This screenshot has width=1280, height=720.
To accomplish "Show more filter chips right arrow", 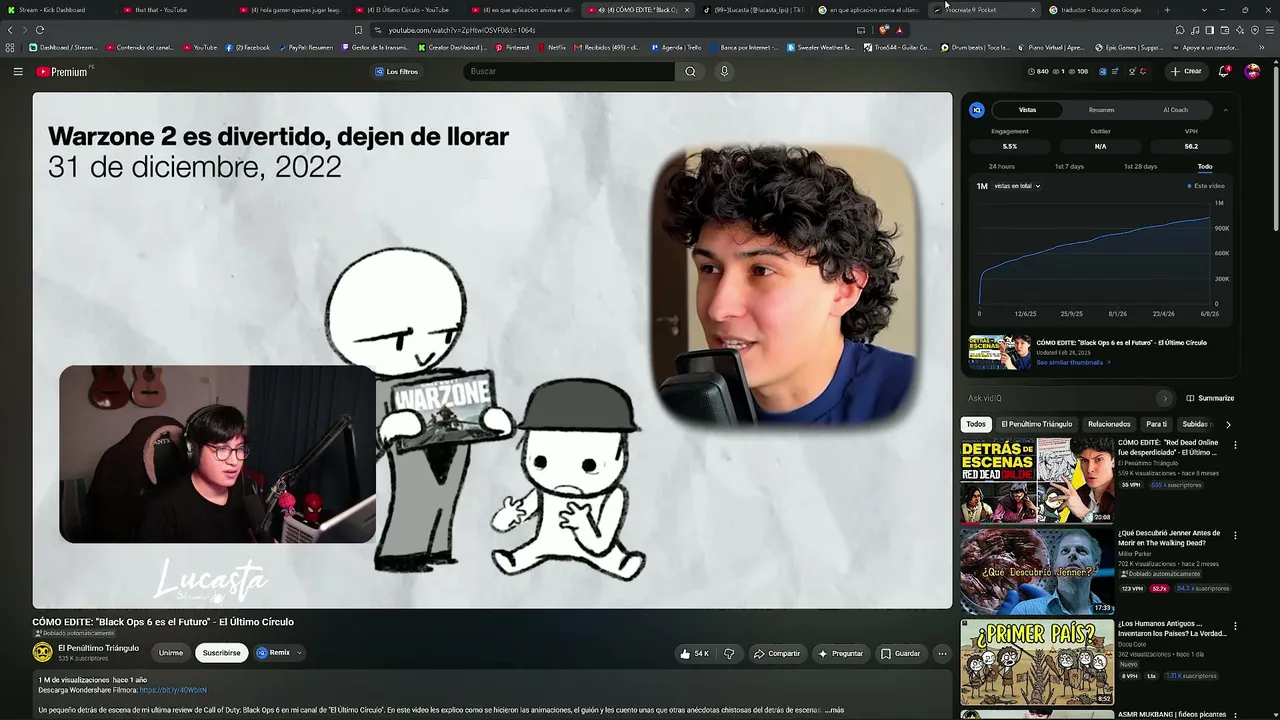I will (1228, 424).
